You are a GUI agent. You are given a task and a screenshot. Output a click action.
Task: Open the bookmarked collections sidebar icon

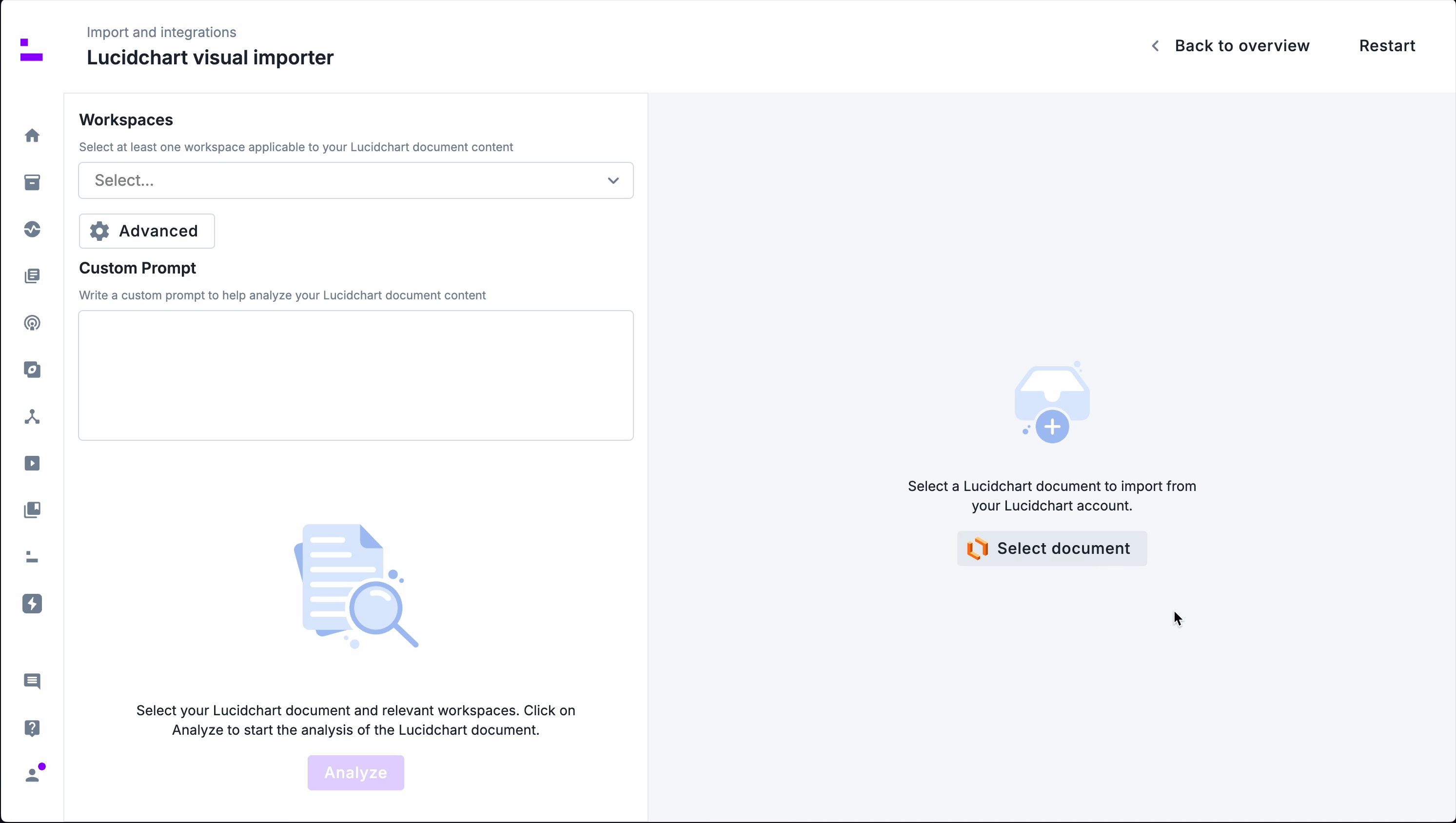click(x=32, y=510)
